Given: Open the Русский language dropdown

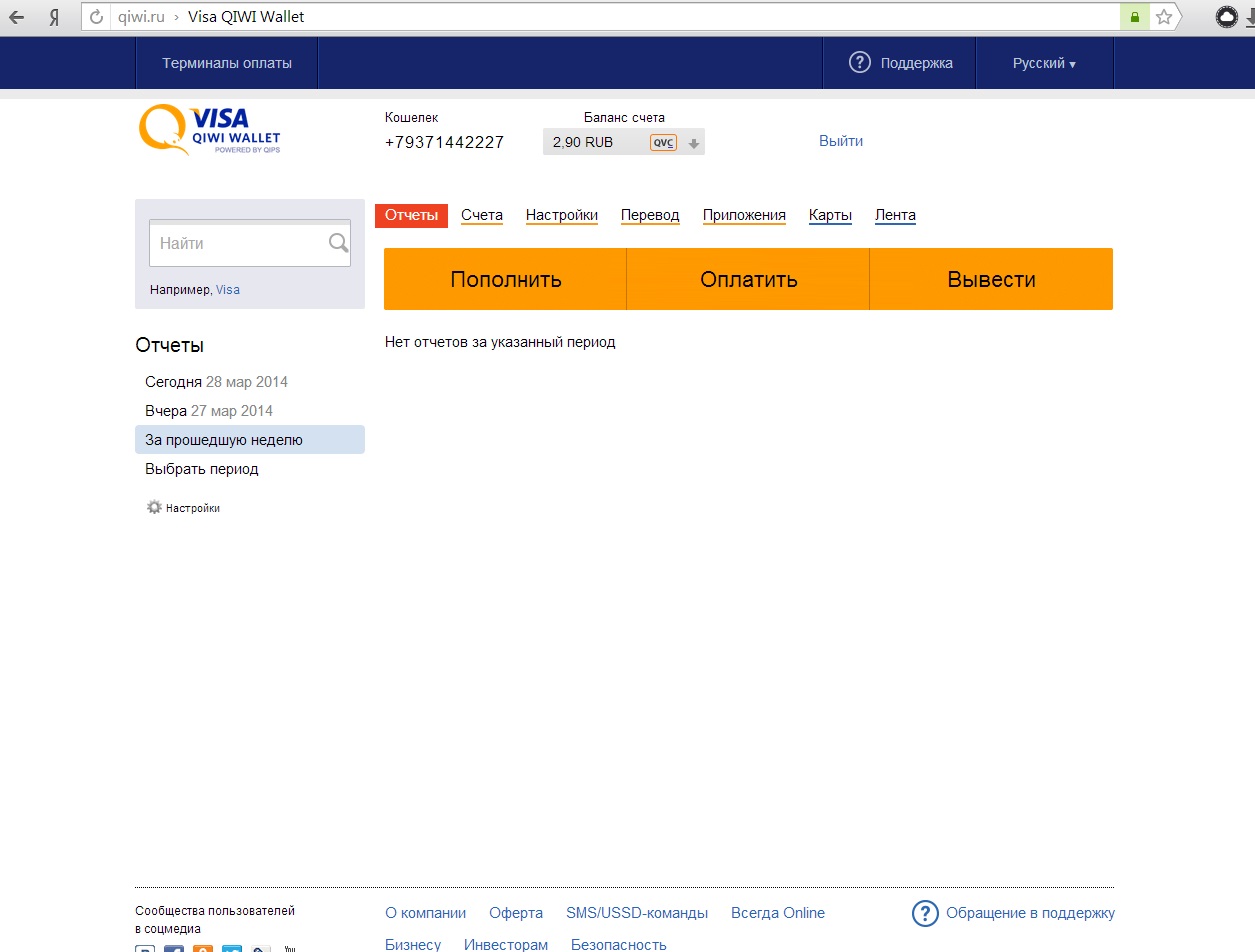Looking at the screenshot, I should (1044, 63).
